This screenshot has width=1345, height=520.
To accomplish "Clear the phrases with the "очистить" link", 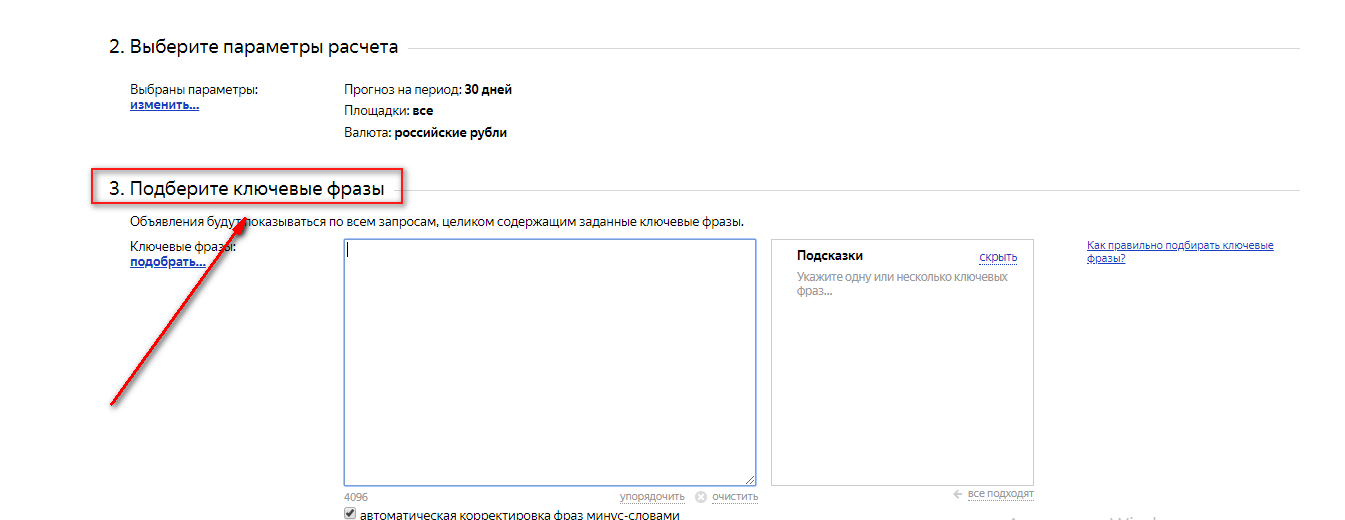I will pyautogui.click(x=735, y=497).
